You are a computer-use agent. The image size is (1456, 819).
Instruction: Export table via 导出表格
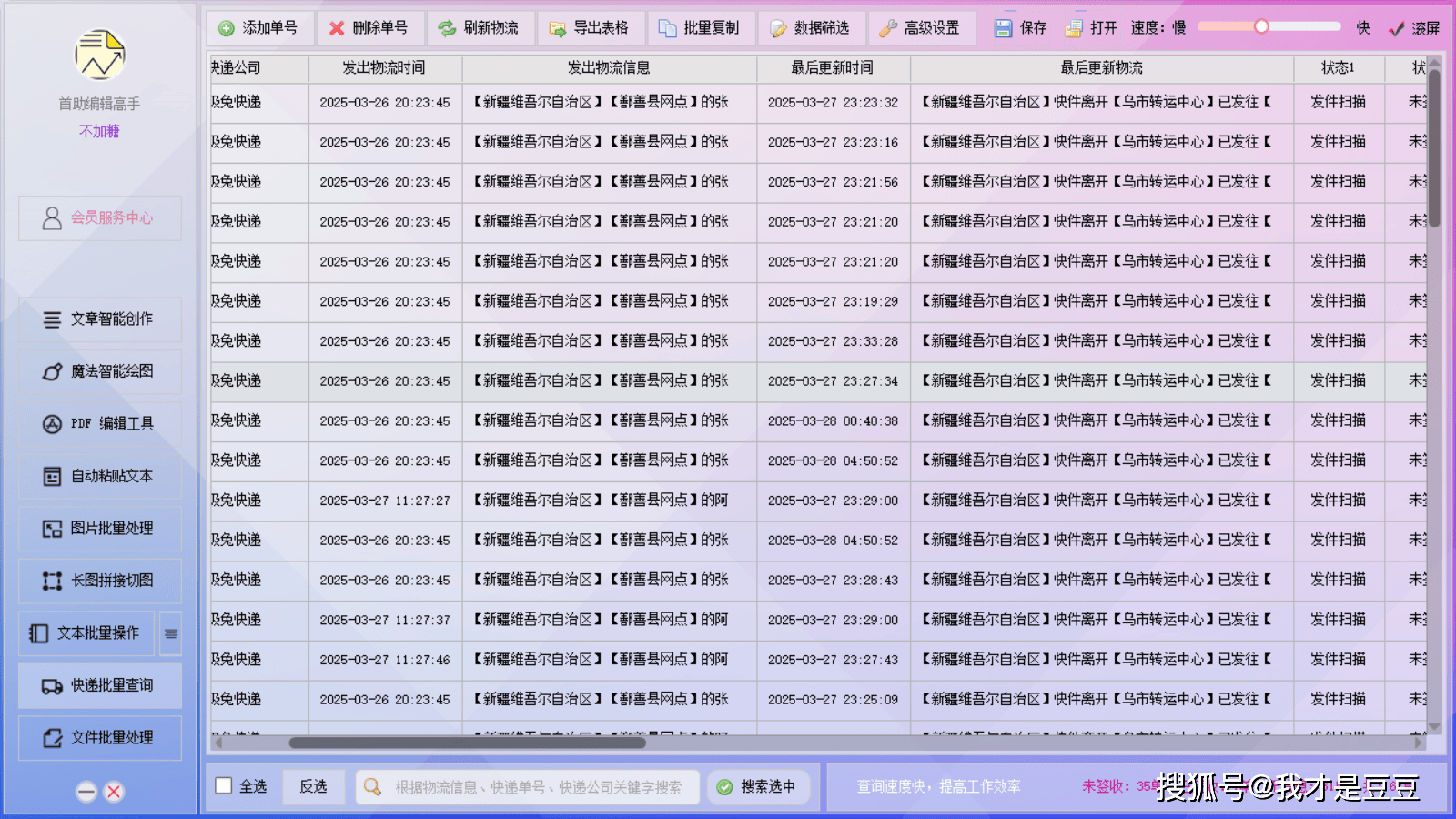pos(590,28)
